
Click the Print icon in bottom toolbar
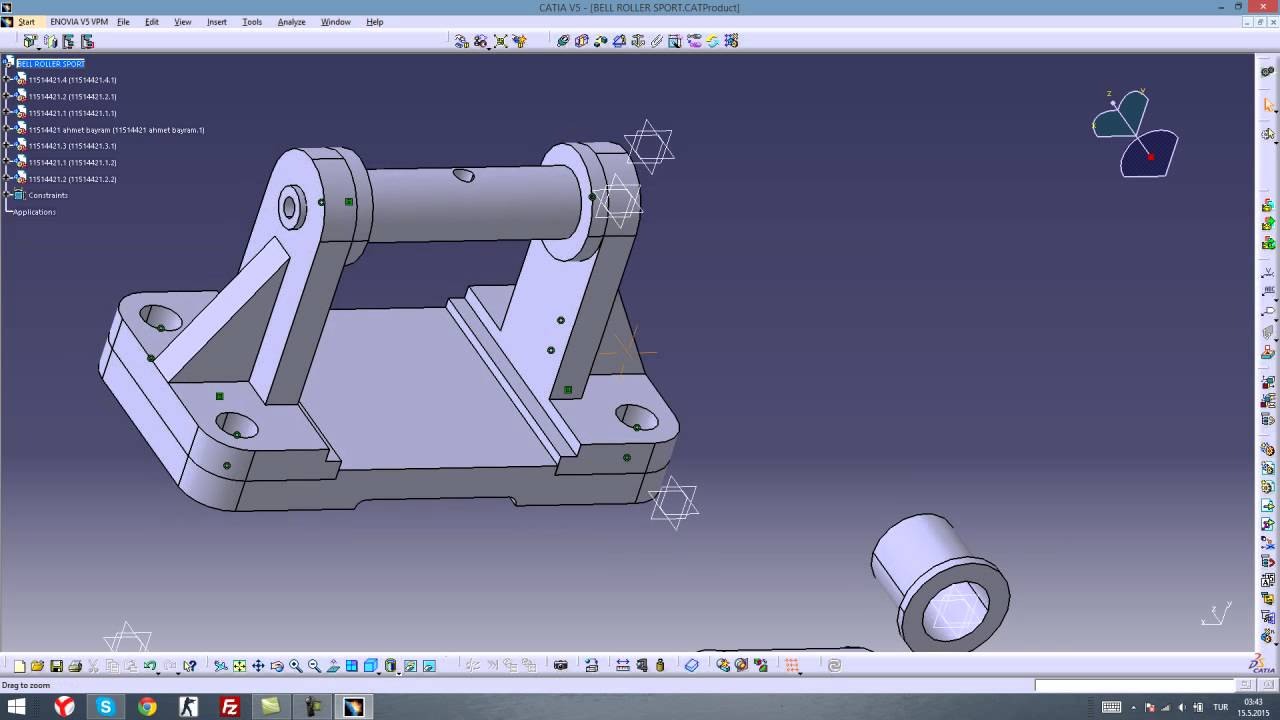(x=75, y=666)
